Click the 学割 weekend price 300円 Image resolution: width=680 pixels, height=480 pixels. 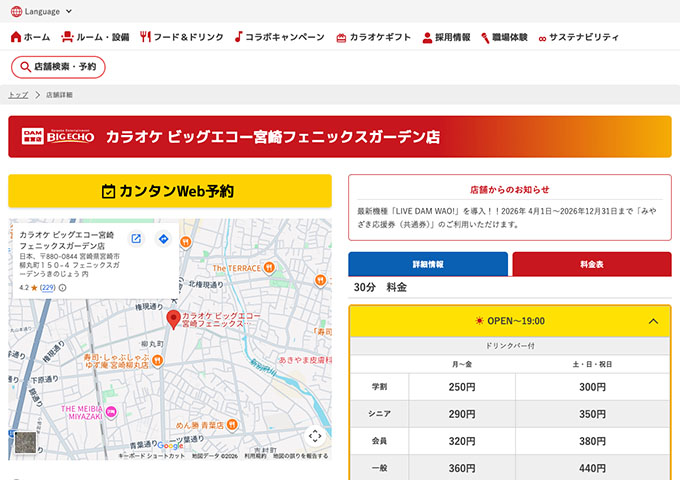592,387
